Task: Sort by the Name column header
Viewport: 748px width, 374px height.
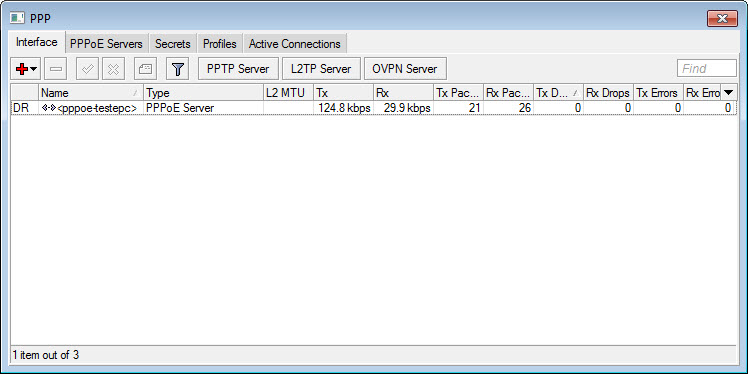Action: tap(91, 93)
